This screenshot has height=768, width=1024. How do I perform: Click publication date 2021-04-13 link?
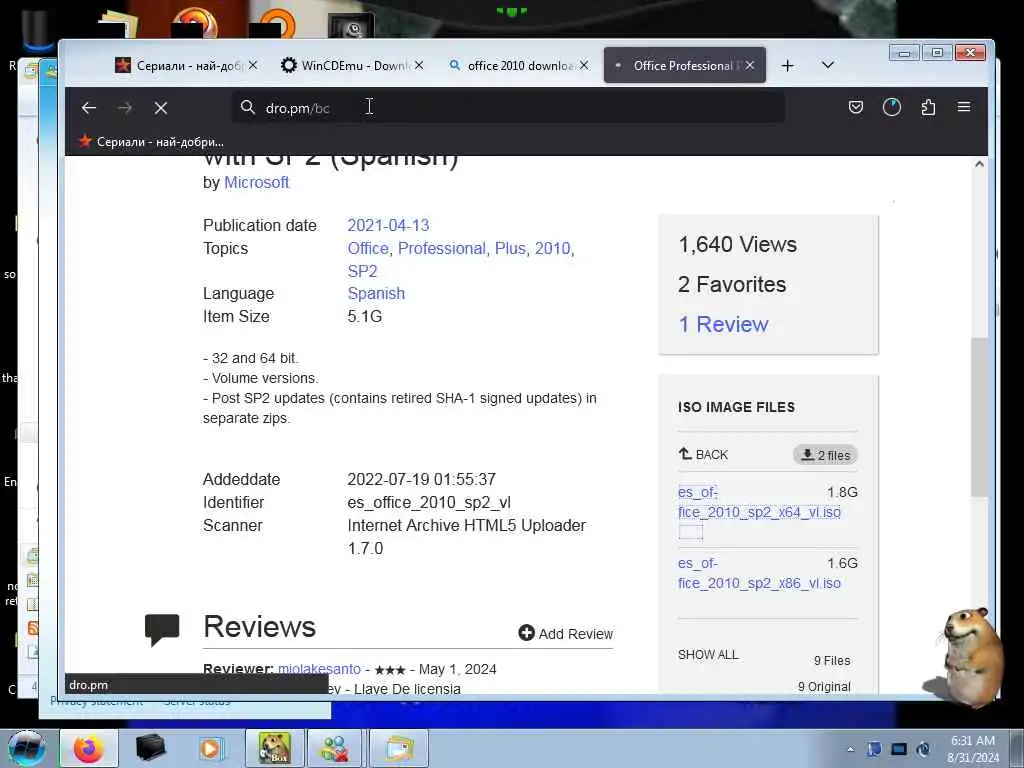(388, 225)
